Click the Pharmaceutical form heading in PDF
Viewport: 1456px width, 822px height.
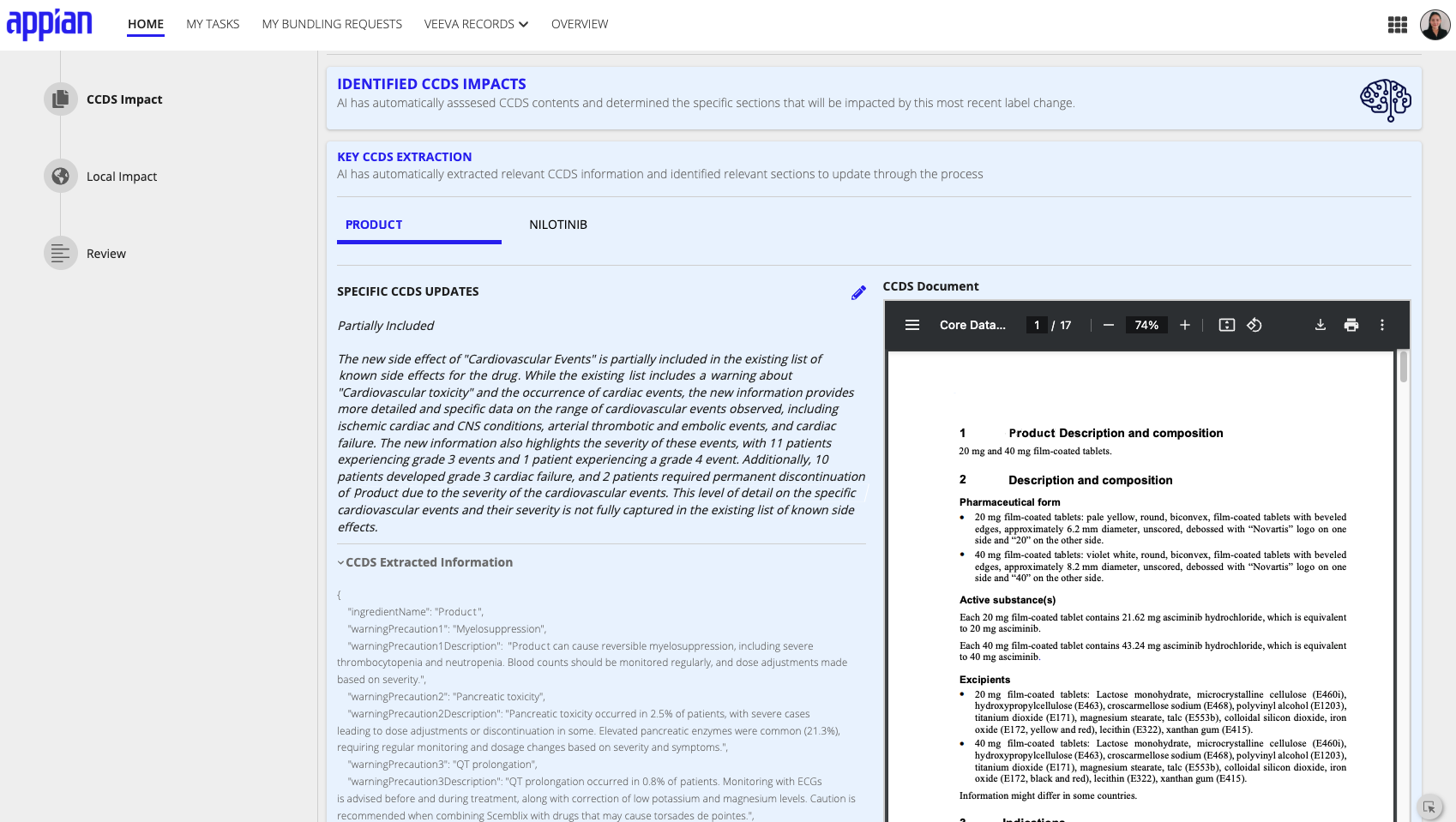(x=1009, y=502)
